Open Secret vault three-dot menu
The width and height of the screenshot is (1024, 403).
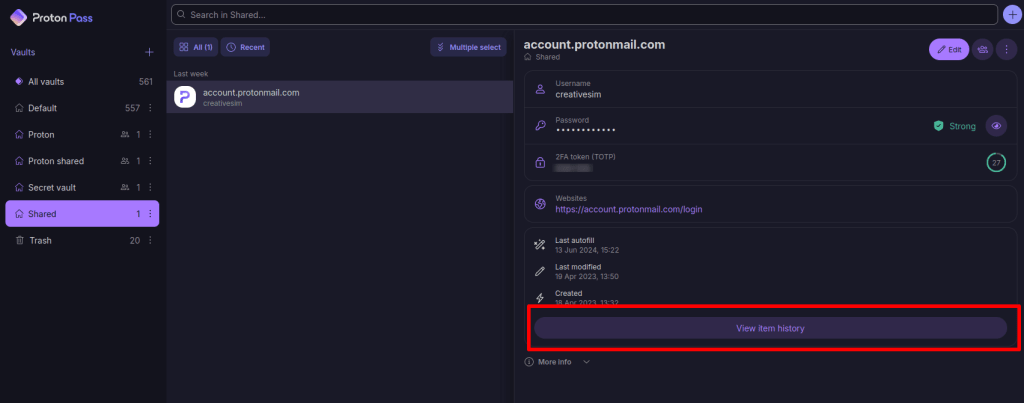point(150,187)
